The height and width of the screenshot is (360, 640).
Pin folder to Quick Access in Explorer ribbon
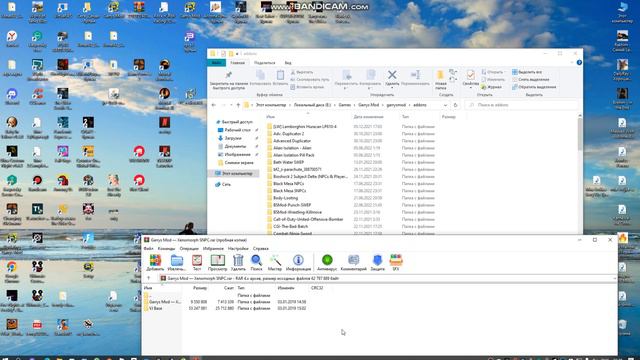tap(229, 76)
